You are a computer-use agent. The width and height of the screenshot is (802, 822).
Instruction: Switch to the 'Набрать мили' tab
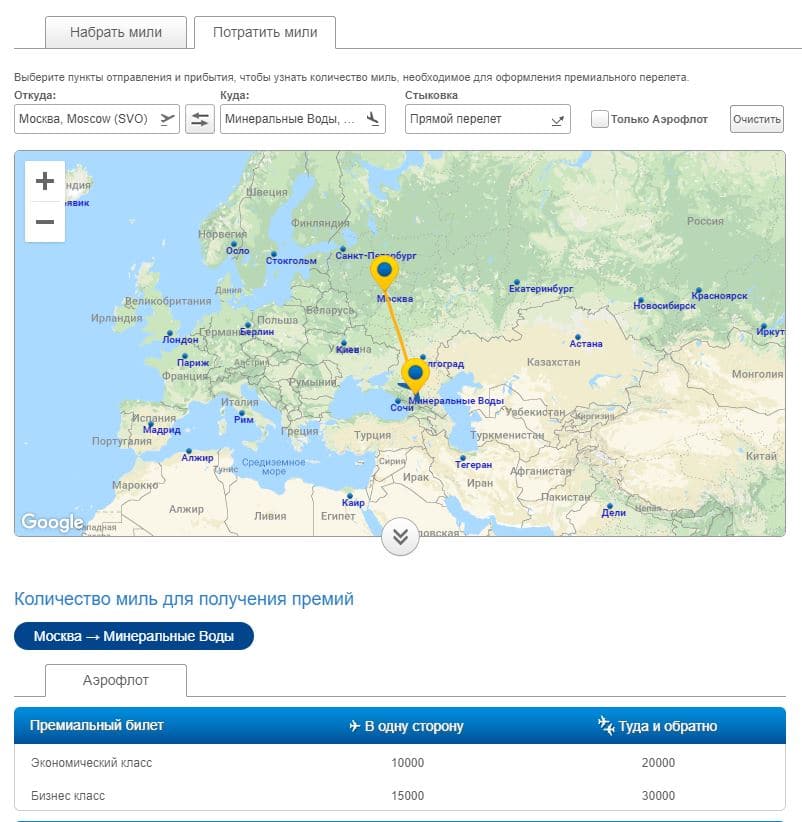tap(115, 32)
